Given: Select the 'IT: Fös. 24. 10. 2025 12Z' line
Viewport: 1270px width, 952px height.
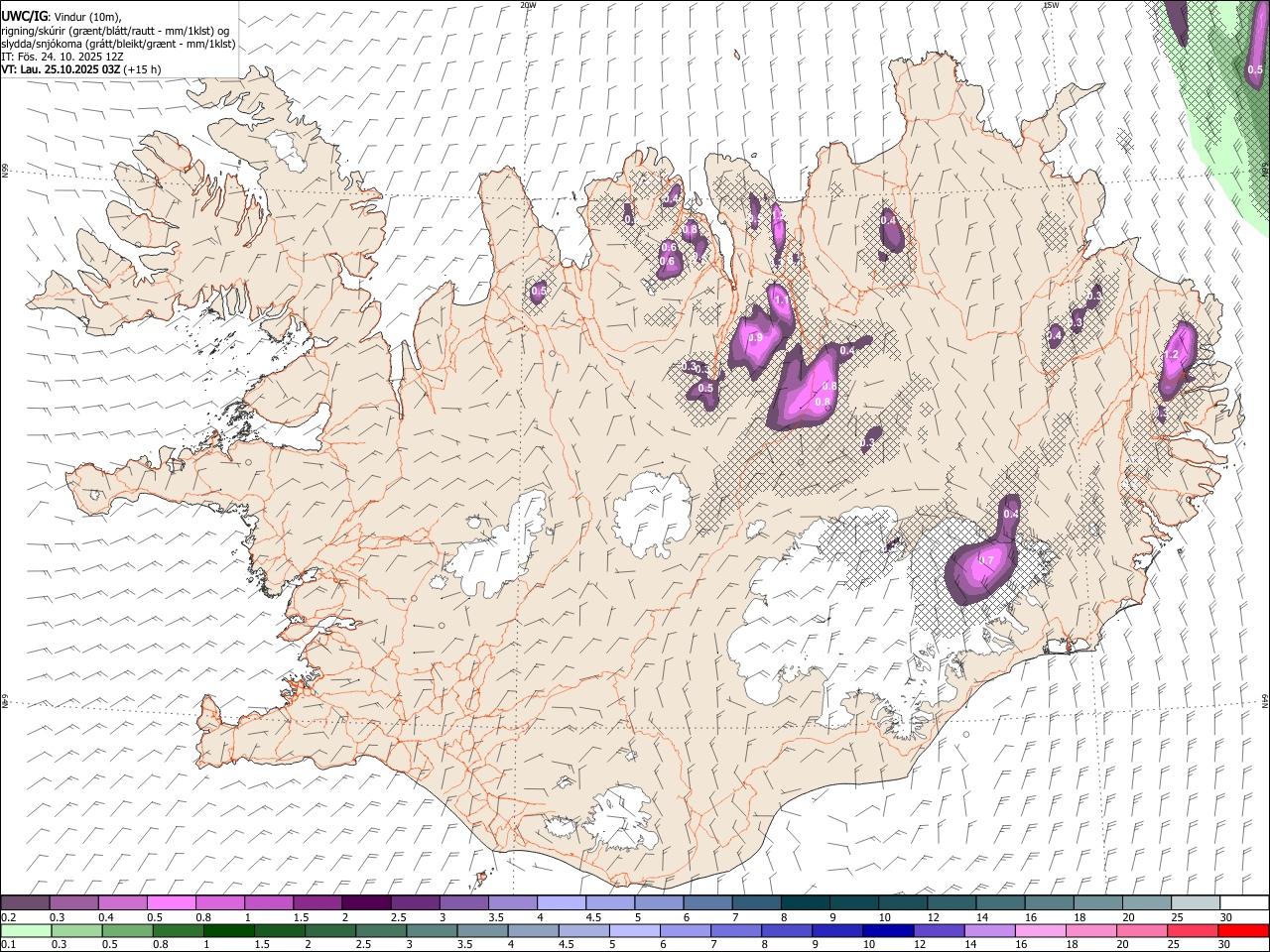Looking at the screenshot, I should (63, 57).
